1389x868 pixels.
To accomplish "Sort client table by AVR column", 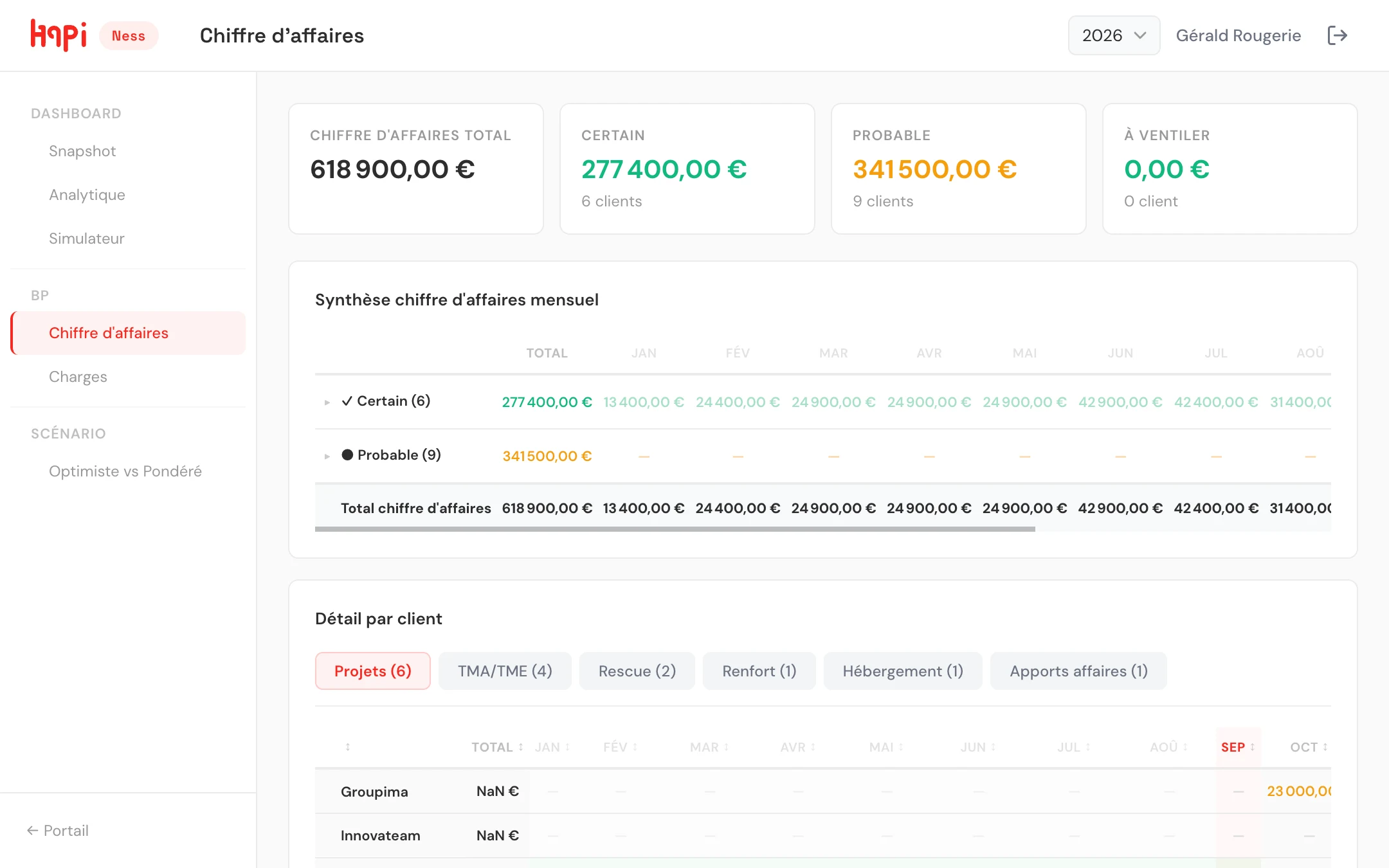I will tap(798, 747).
